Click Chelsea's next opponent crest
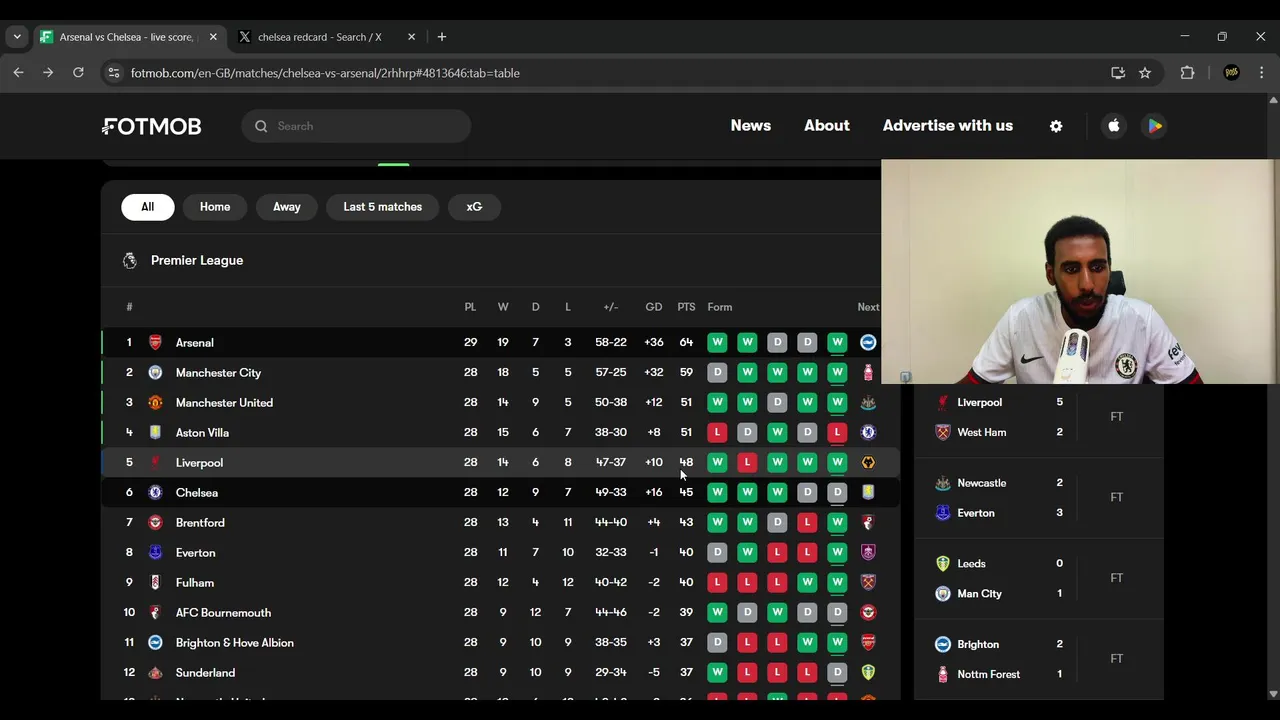 (868, 492)
